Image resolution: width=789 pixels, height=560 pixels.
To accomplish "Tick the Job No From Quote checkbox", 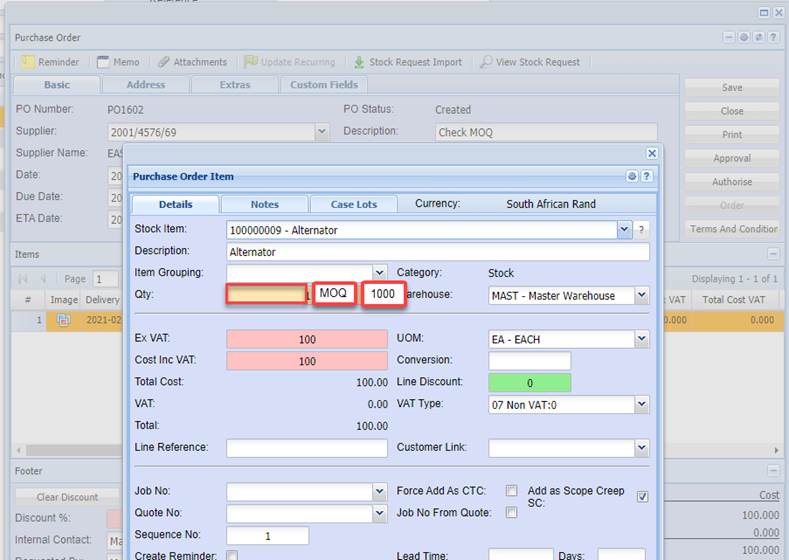I will 511,513.
